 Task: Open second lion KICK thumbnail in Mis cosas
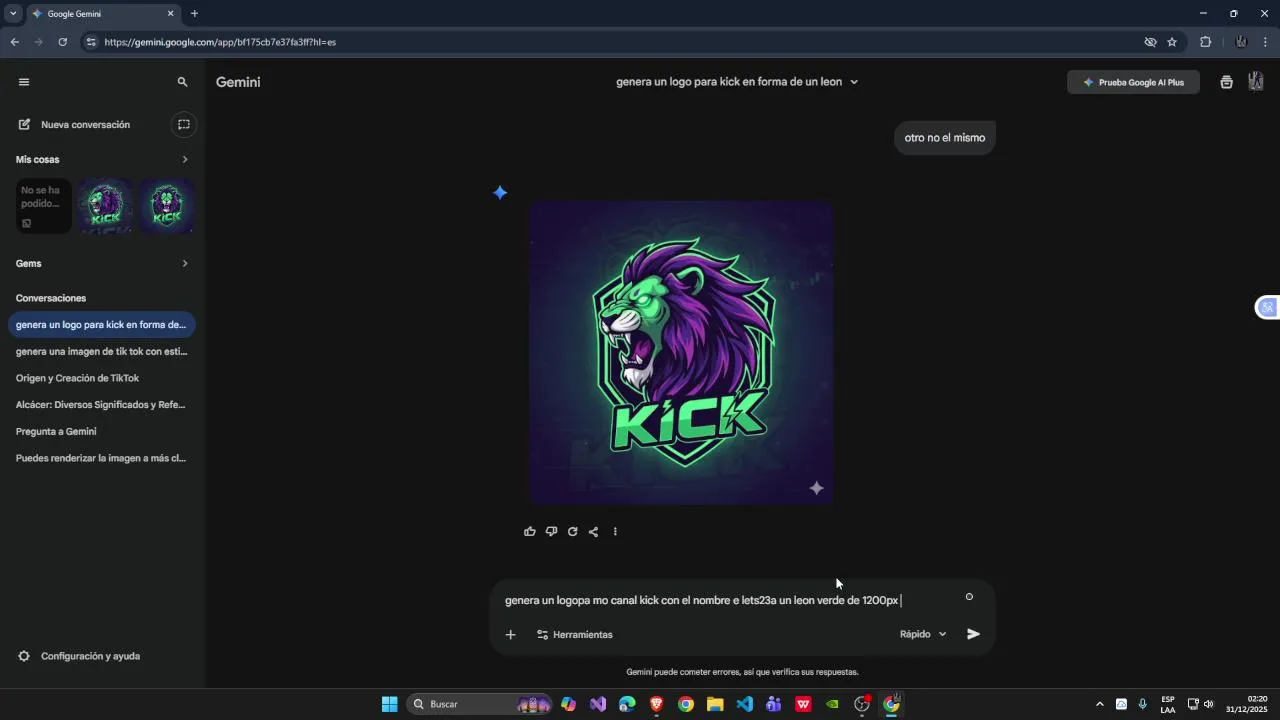[x=167, y=206]
